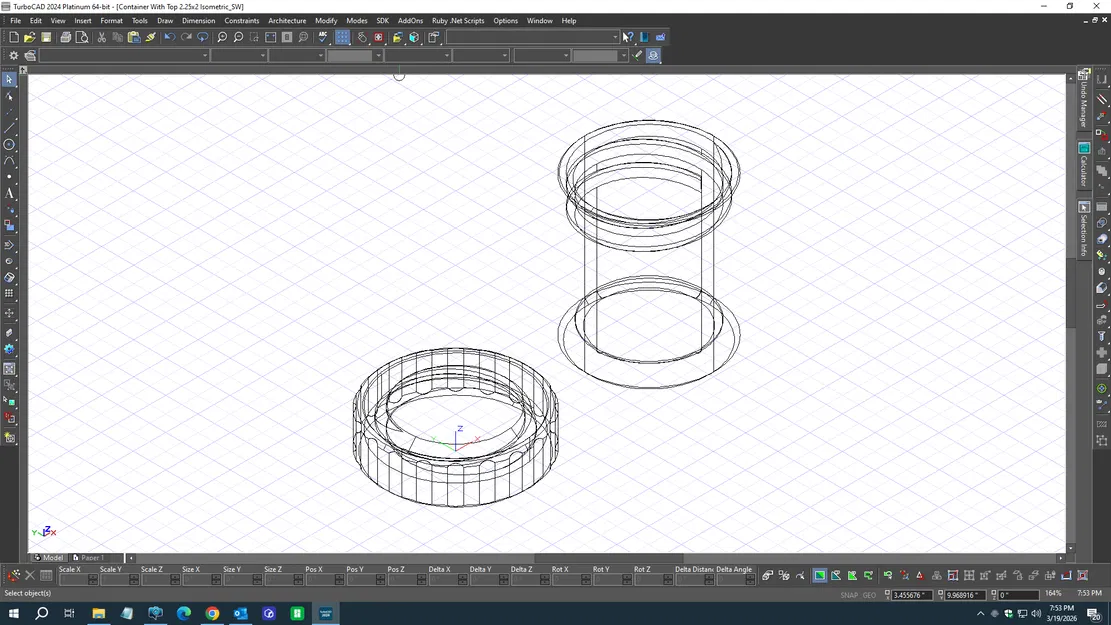The width and height of the screenshot is (1111, 625).
Task: Click the X coordinate input field
Action: click(x=913, y=595)
